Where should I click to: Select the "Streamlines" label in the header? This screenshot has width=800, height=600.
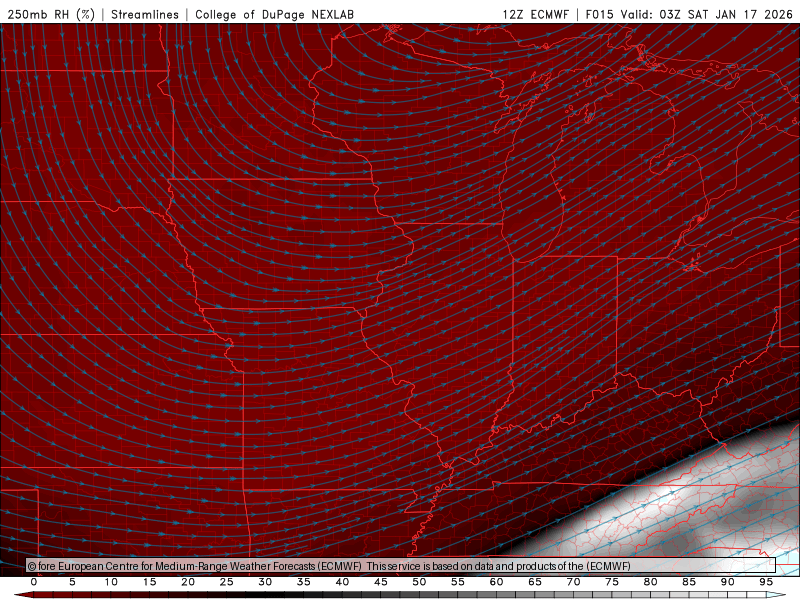(145, 14)
